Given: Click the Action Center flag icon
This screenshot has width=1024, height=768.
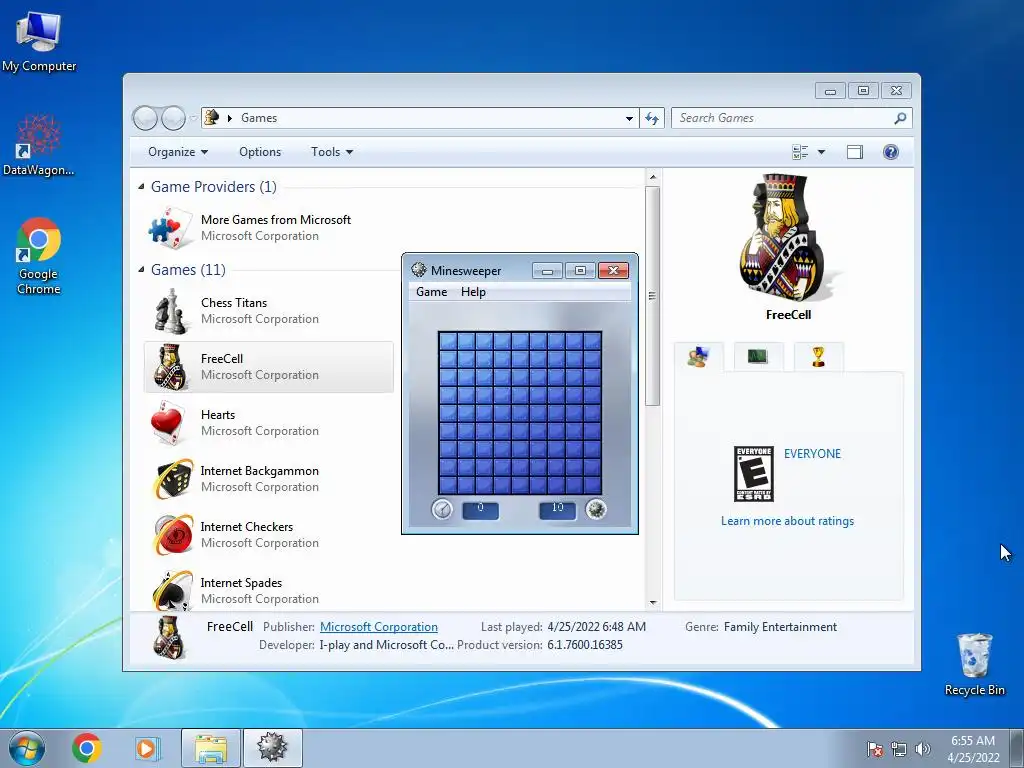Looking at the screenshot, I should (874, 749).
